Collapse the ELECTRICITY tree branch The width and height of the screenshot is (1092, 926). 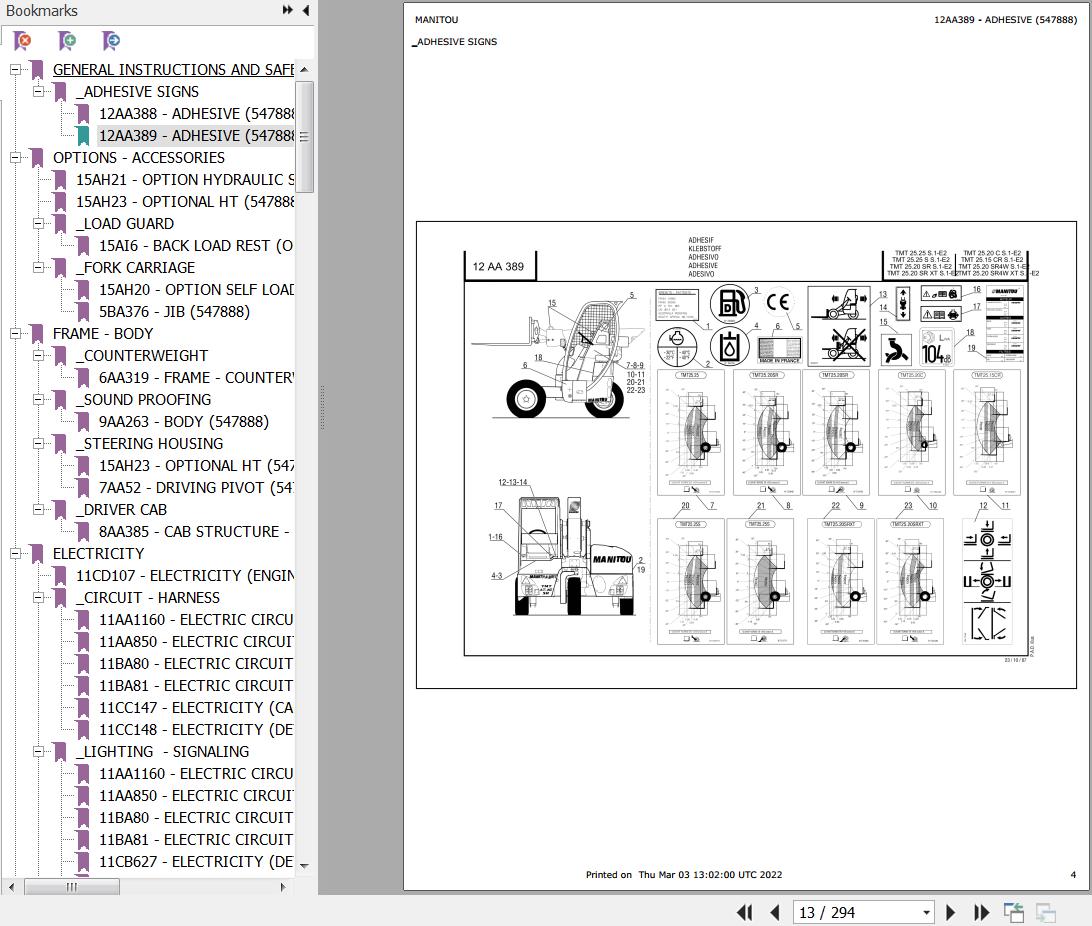point(16,553)
